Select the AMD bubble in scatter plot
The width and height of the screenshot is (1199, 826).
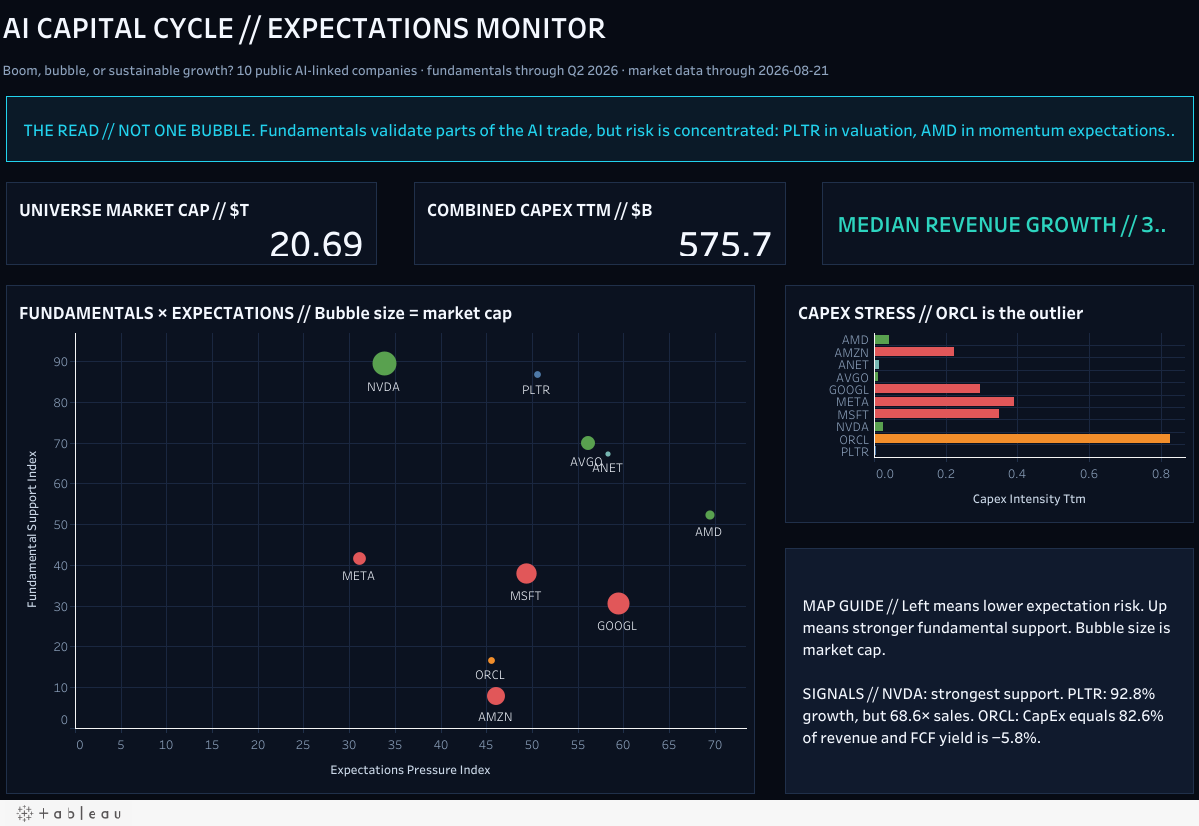(x=710, y=515)
